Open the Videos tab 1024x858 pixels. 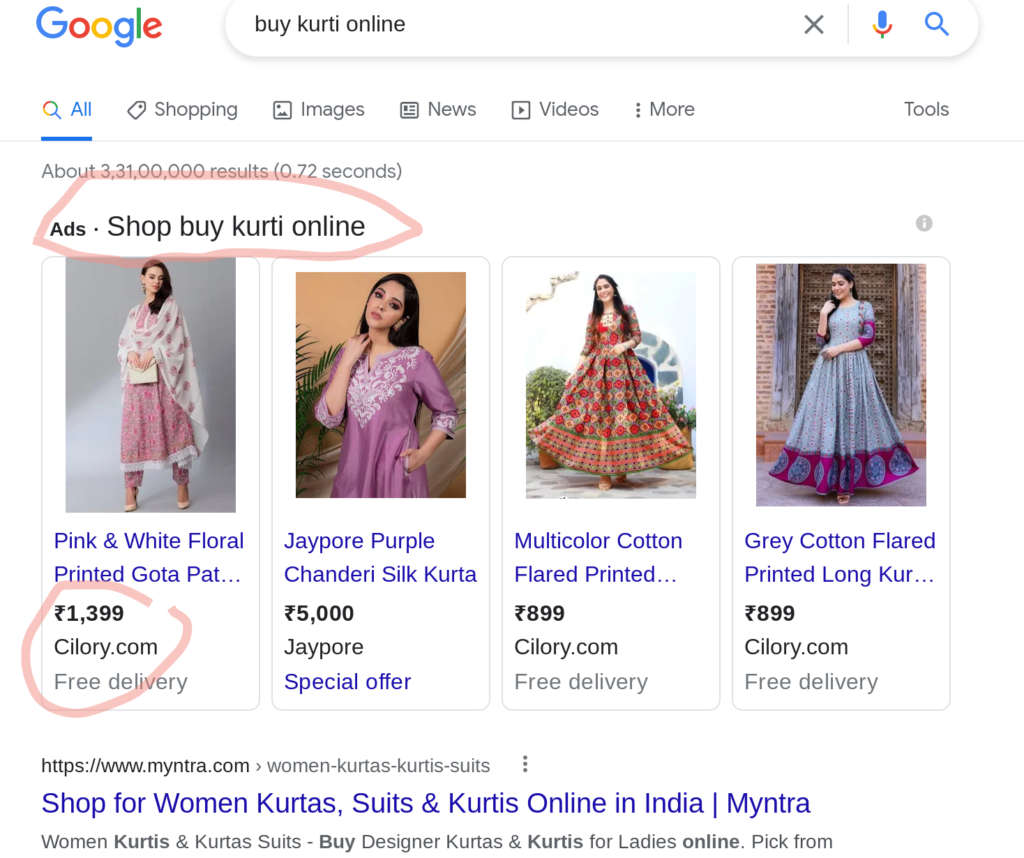pos(555,110)
